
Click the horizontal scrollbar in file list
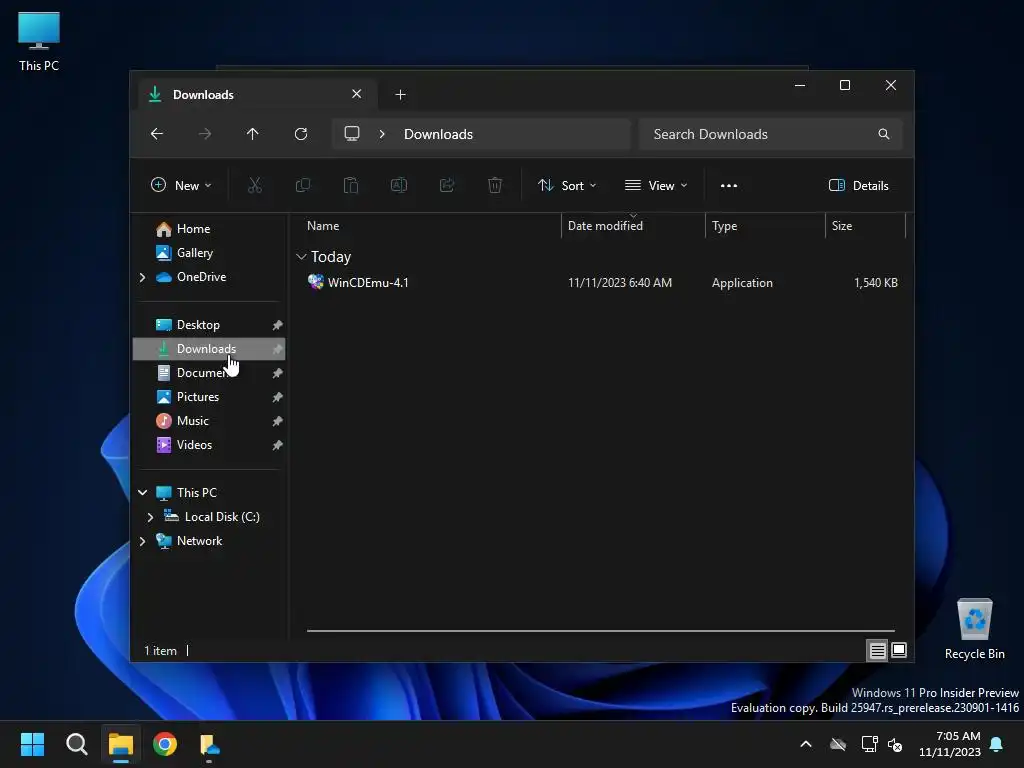[x=601, y=631]
